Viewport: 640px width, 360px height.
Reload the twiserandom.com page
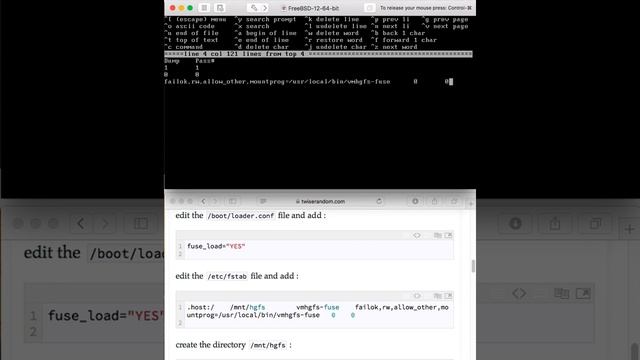(x=379, y=201)
